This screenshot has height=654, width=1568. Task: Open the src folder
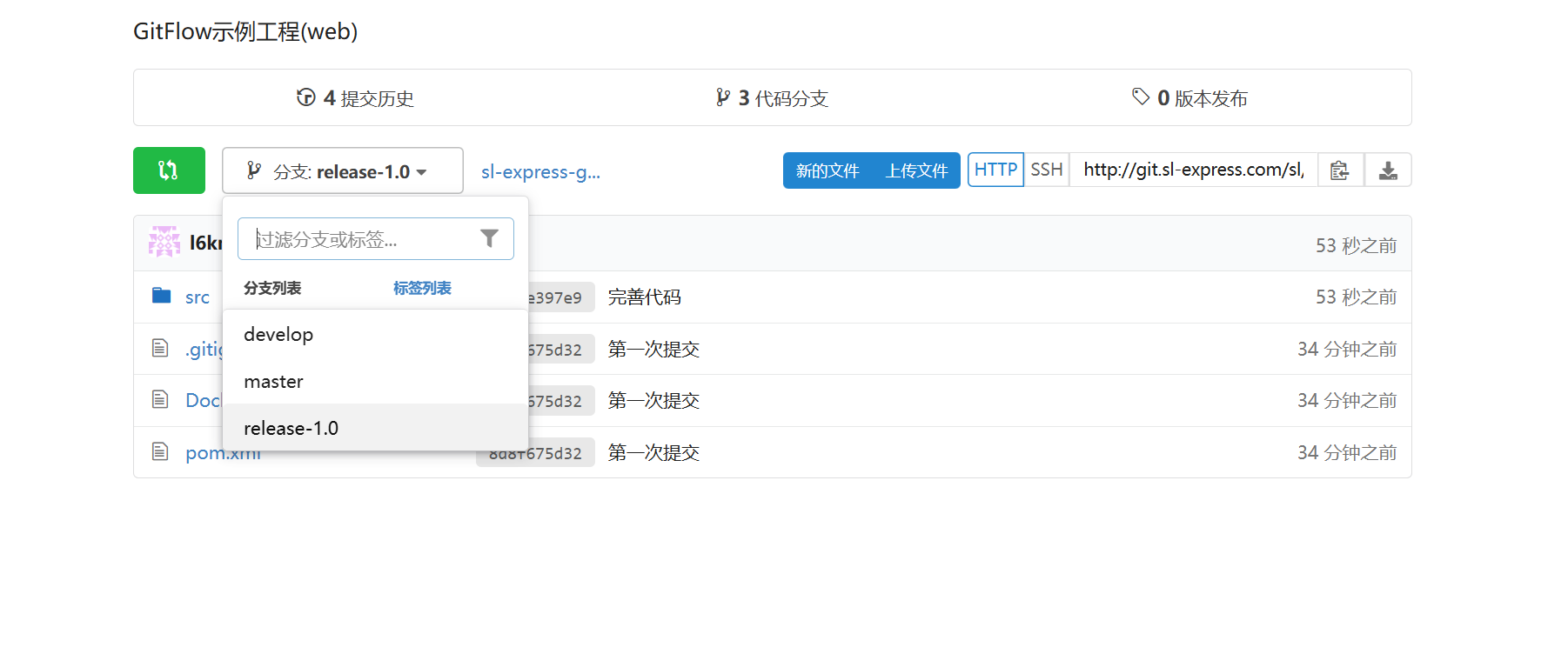(198, 297)
